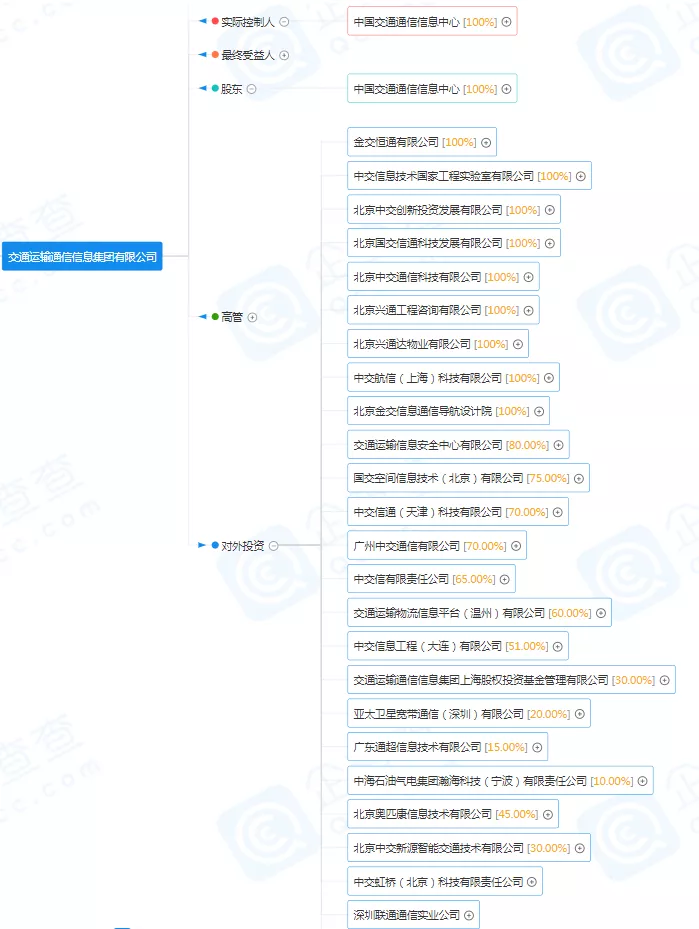Open 北京兴通达物业有限公司 link

tap(412, 344)
